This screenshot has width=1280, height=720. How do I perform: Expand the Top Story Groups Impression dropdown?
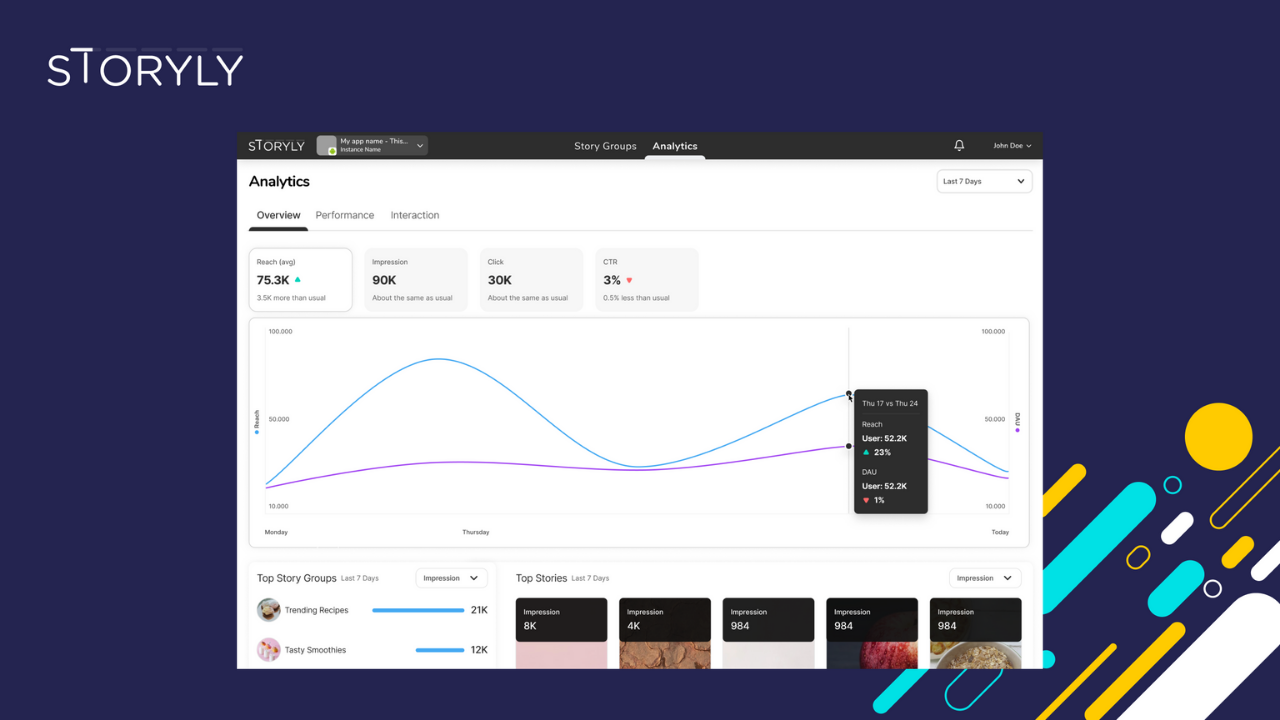click(451, 578)
